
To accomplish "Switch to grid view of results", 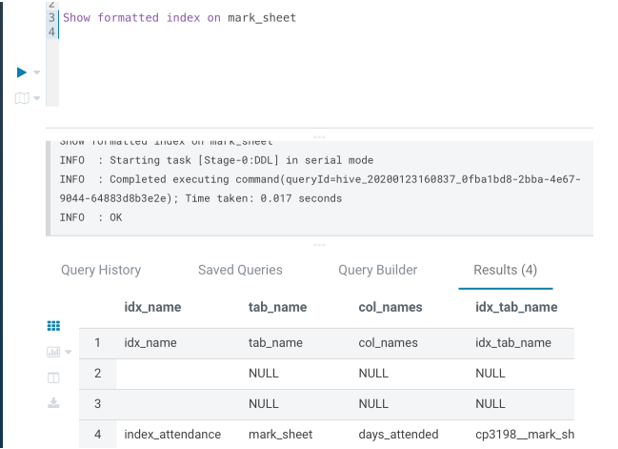I will (x=54, y=326).
